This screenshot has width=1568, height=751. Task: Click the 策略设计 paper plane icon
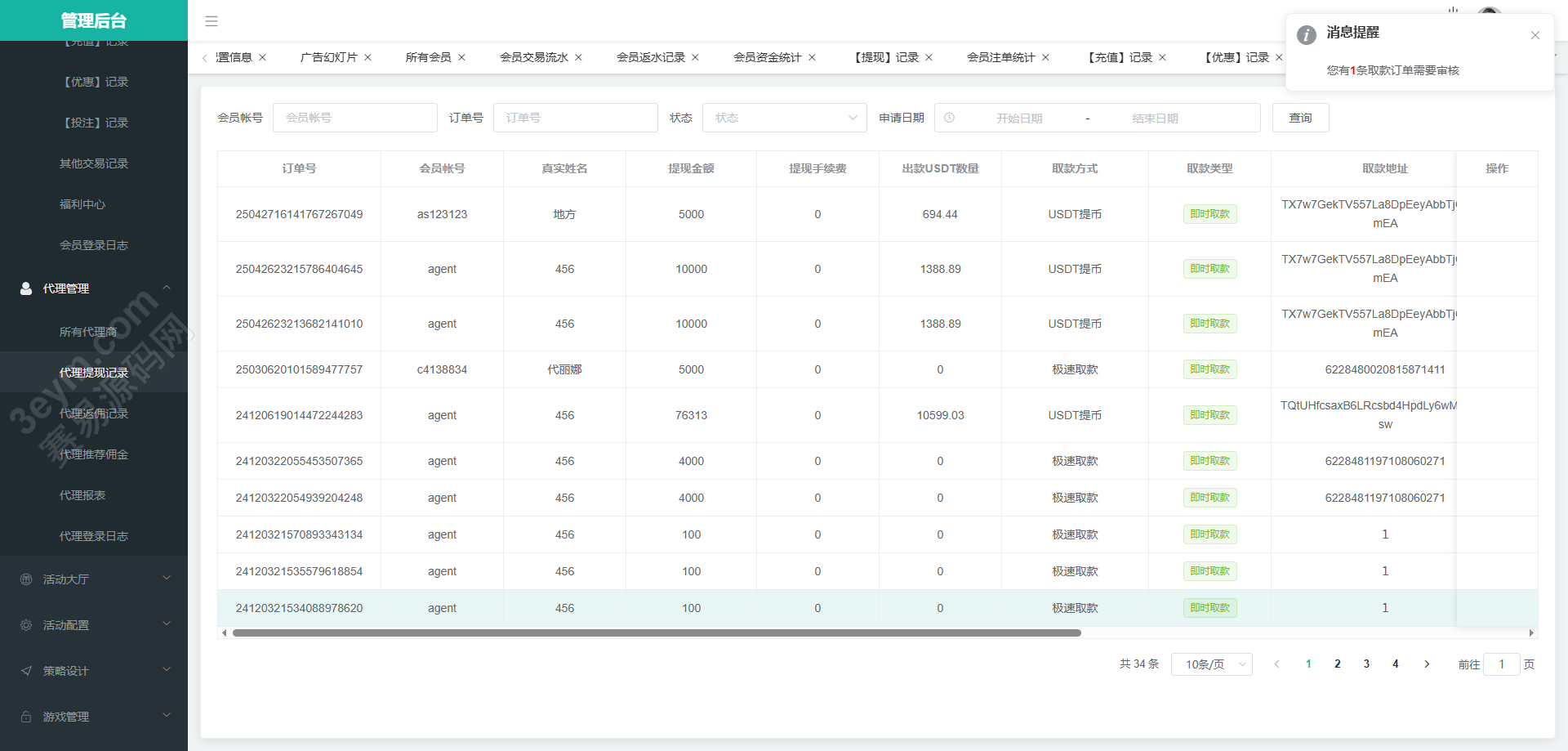26,671
